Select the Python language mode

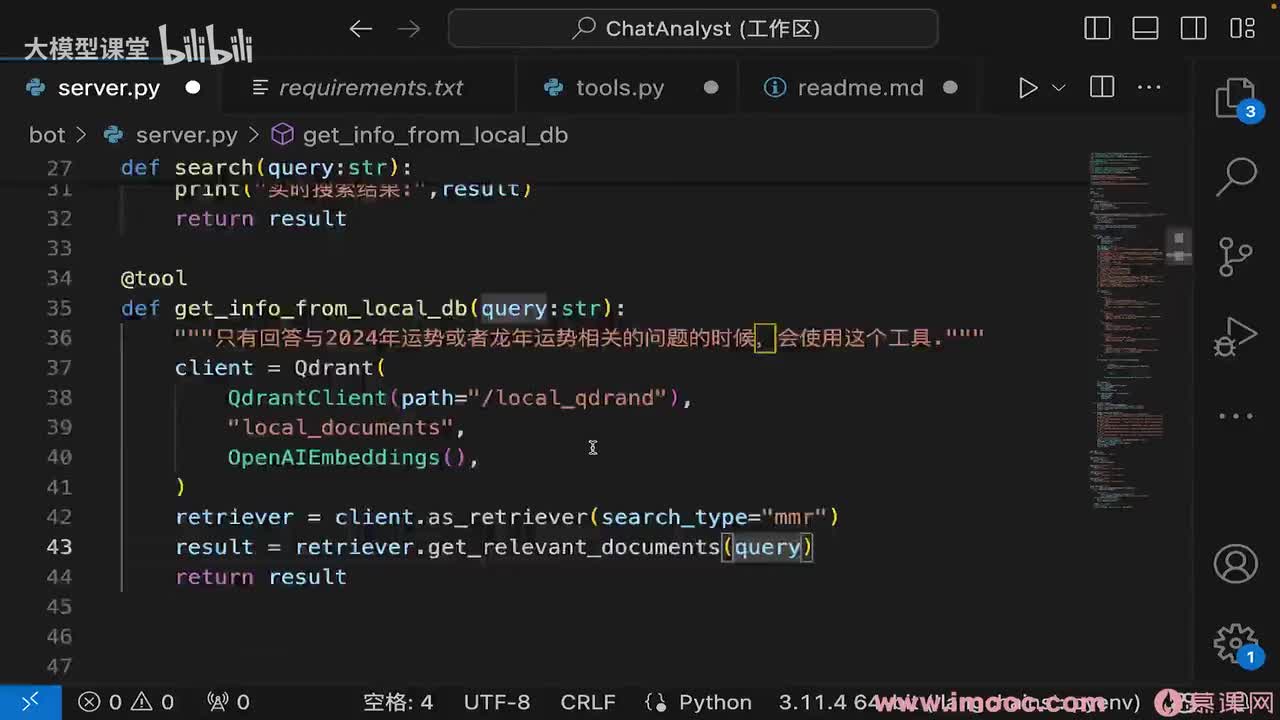tap(715, 702)
